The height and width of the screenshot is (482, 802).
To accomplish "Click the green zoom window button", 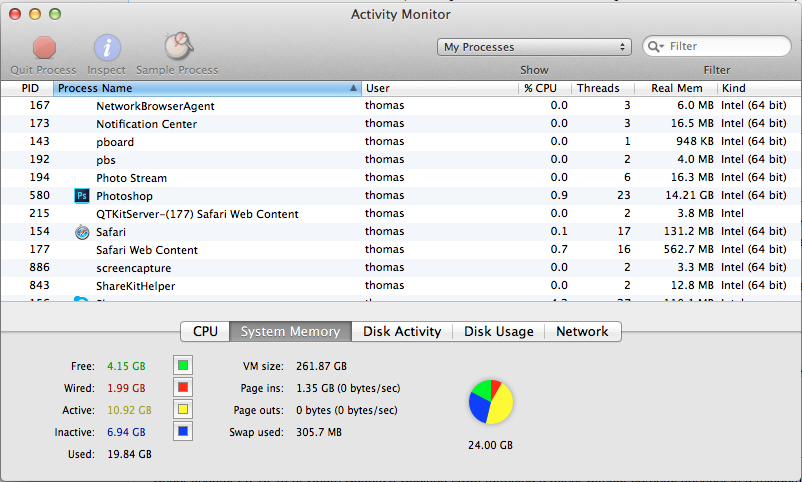I will click(55, 14).
